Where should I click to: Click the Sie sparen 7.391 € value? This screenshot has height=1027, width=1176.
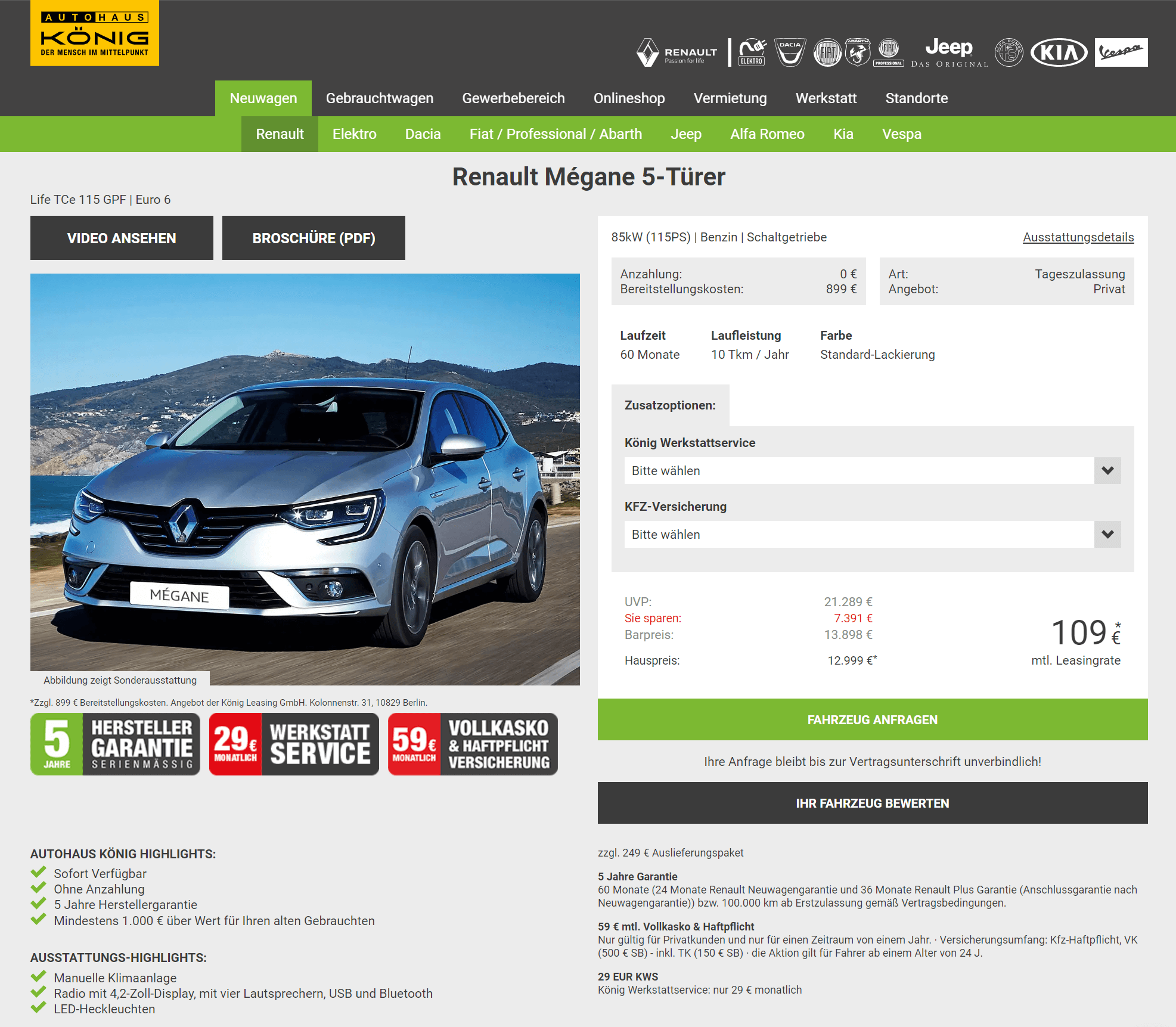pyautogui.click(x=853, y=618)
